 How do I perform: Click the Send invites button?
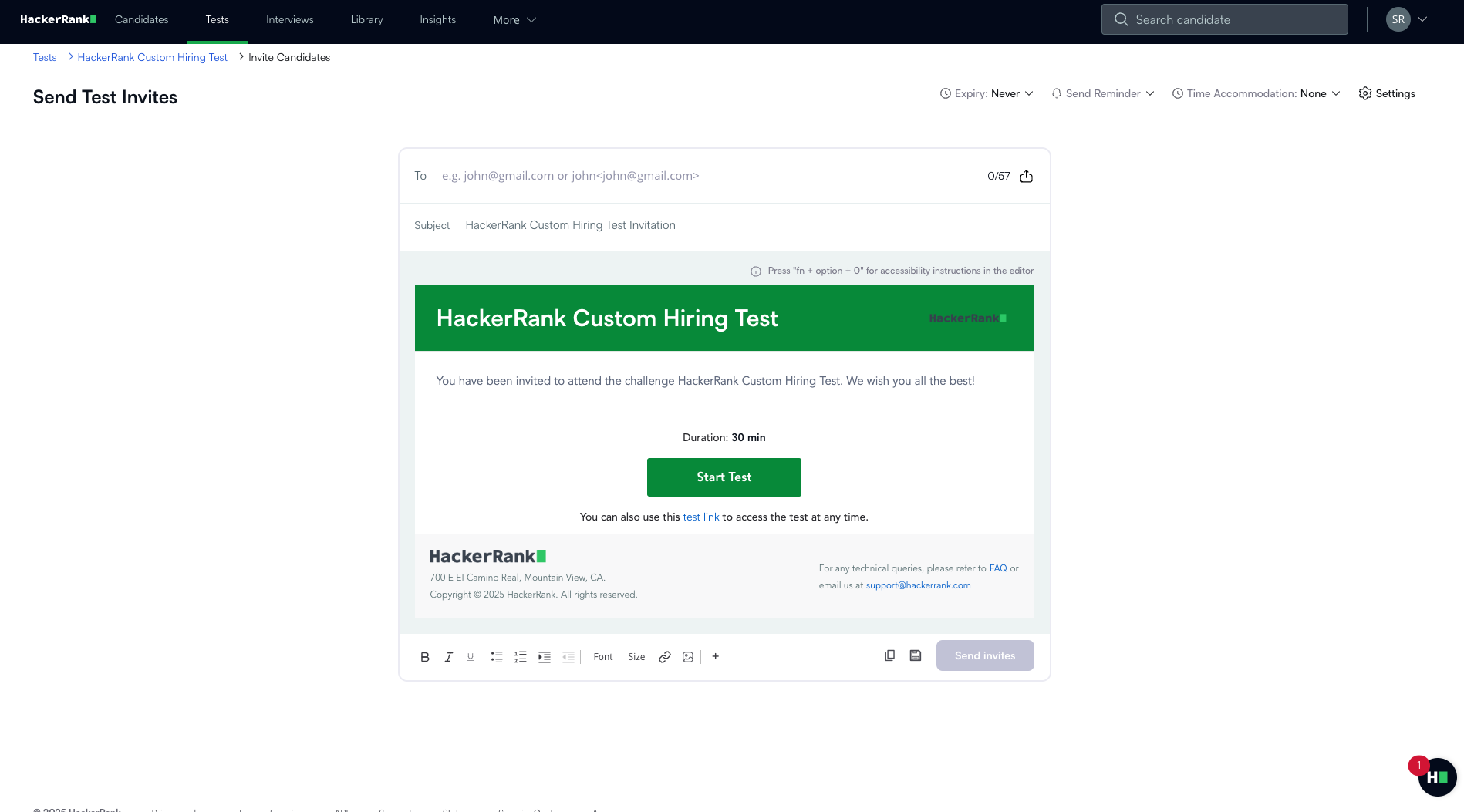[985, 655]
